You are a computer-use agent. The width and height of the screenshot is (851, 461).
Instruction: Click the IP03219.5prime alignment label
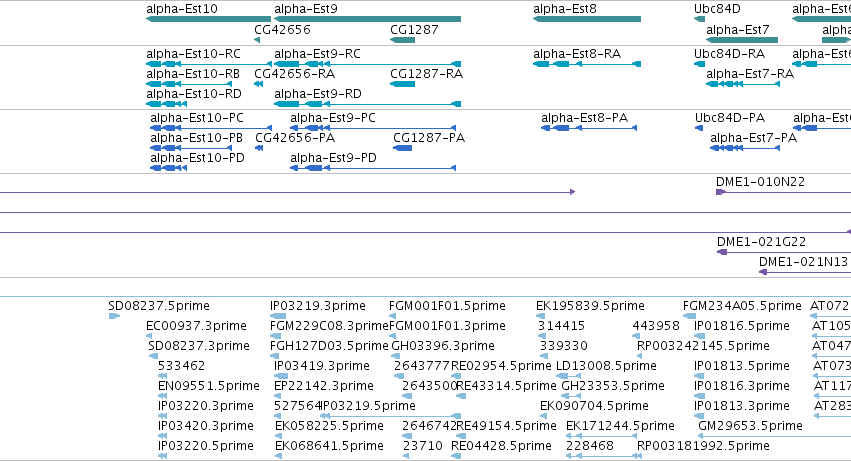coord(369,406)
